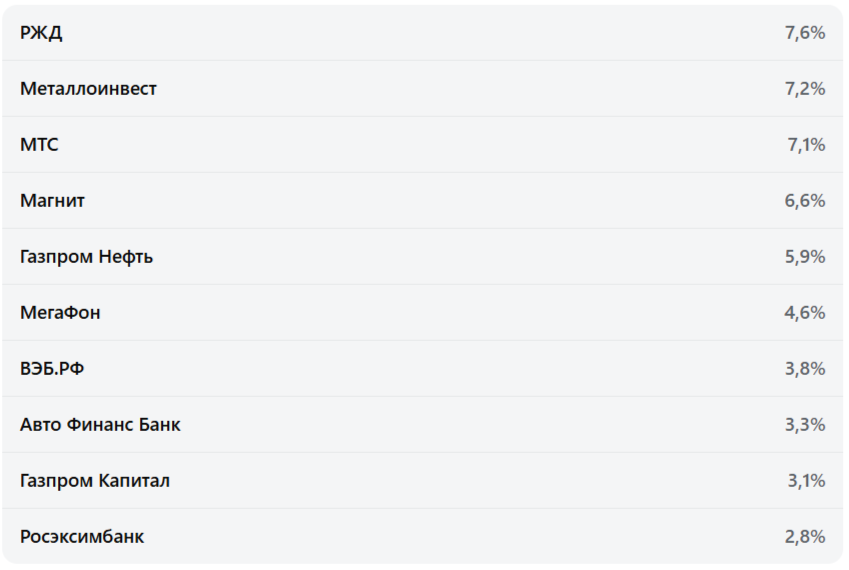The height and width of the screenshot is (570, 849).
Task: Click the Росэксимбанк company name
Action: (82, 537)
